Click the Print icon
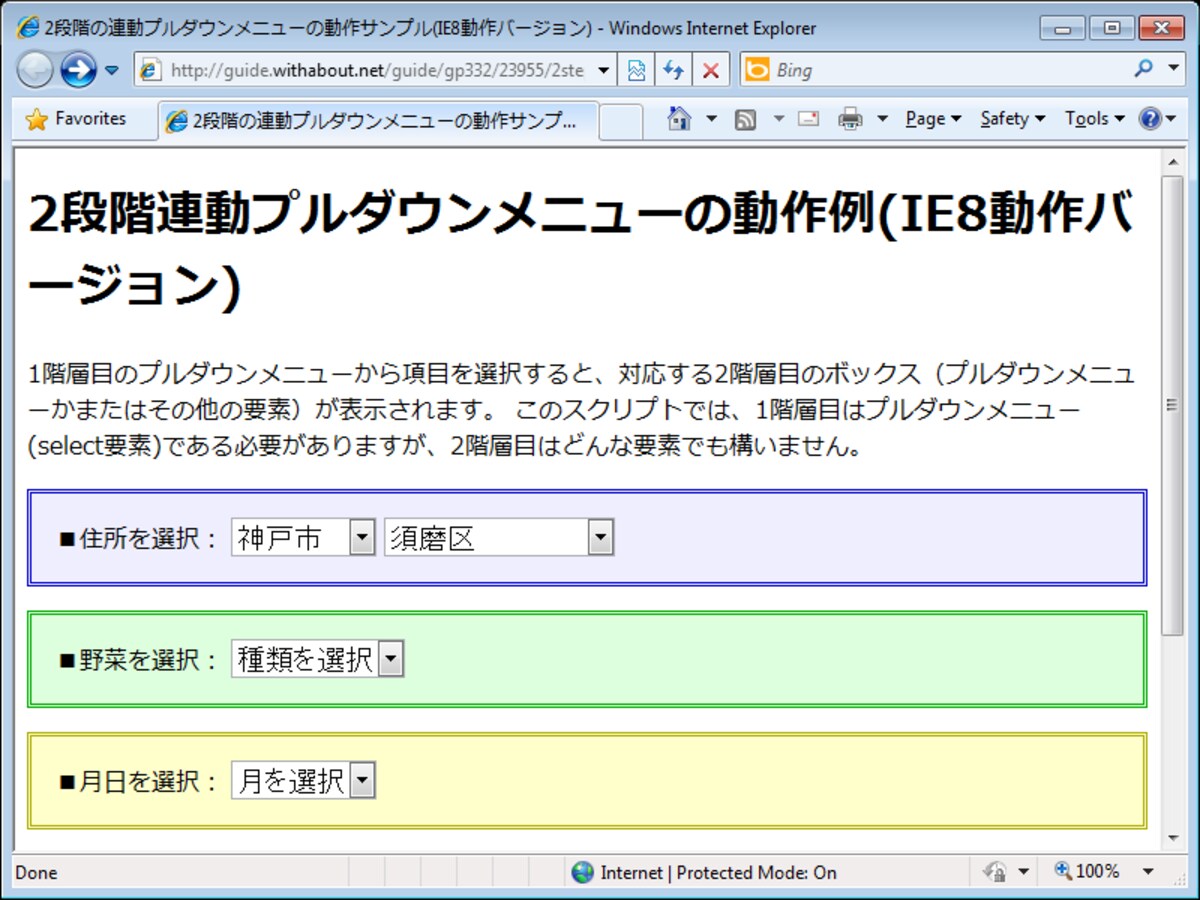1200x900 pixels. coord(850,119)
